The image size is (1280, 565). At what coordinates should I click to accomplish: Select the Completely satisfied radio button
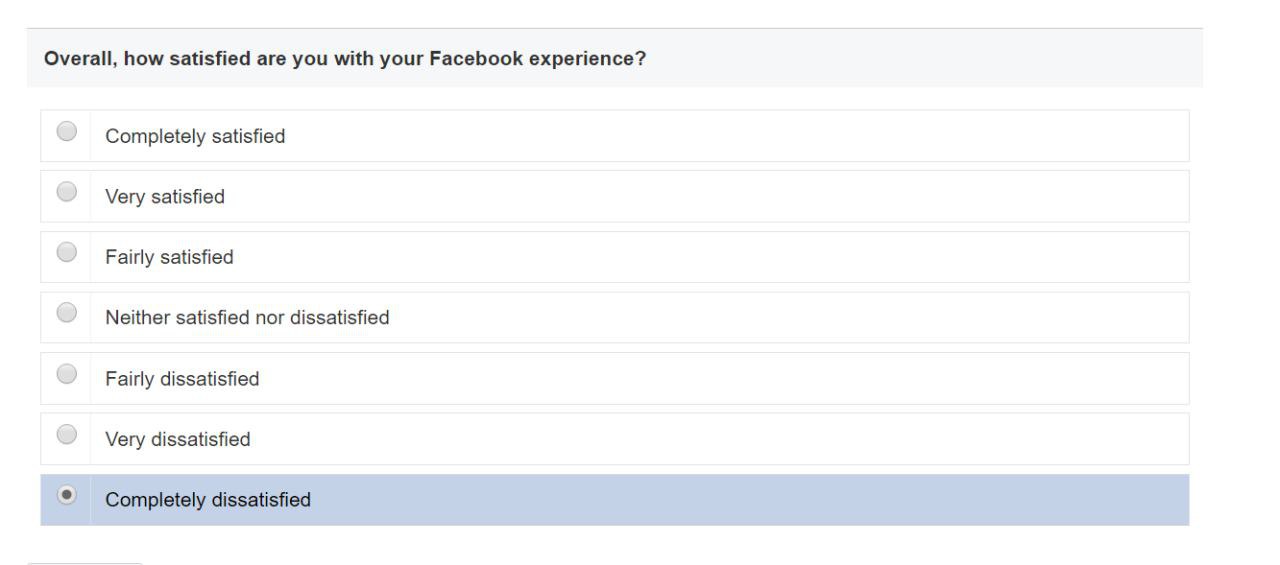67,132
